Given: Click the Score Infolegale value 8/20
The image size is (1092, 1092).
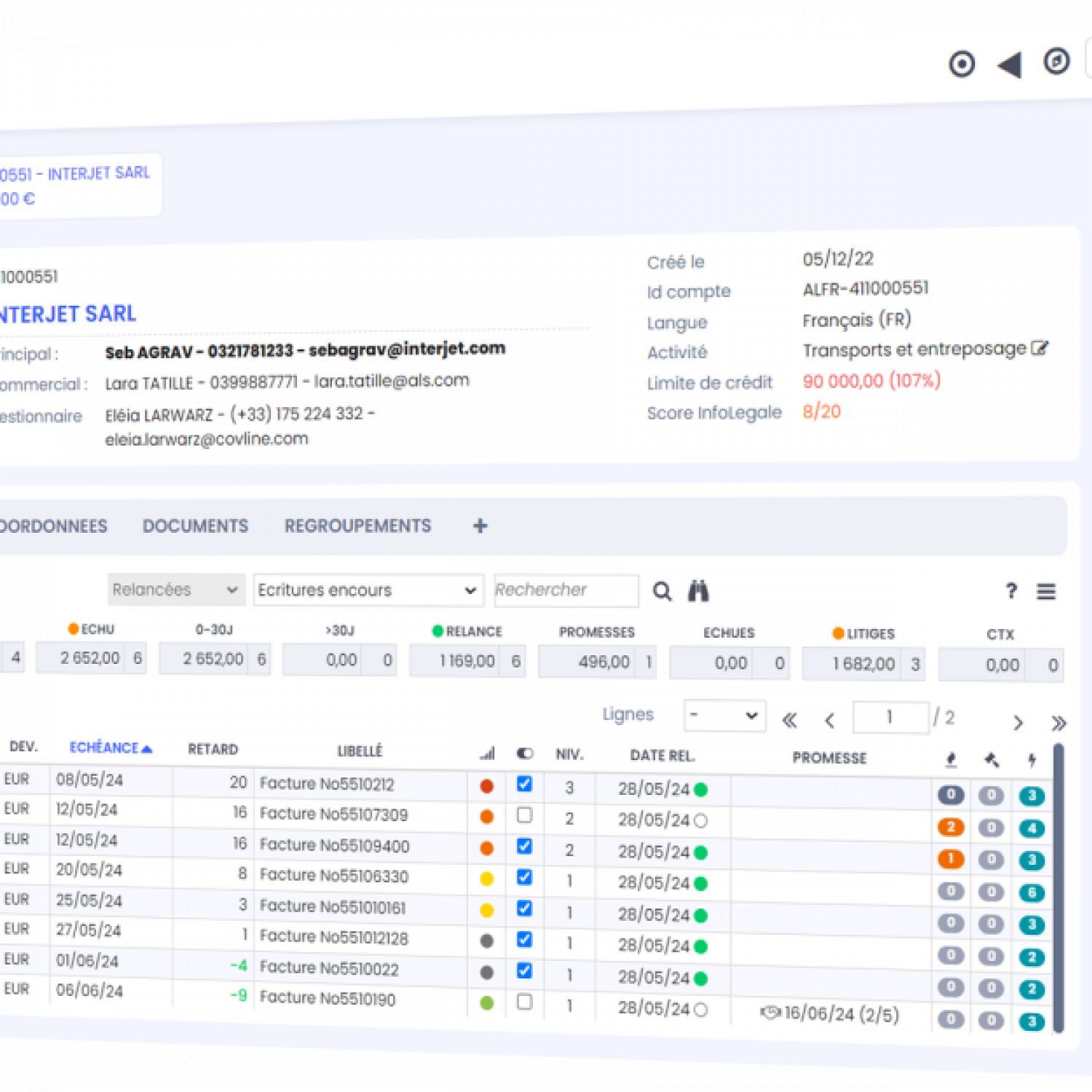Looking at the screenshot, I should coord(821,411).
